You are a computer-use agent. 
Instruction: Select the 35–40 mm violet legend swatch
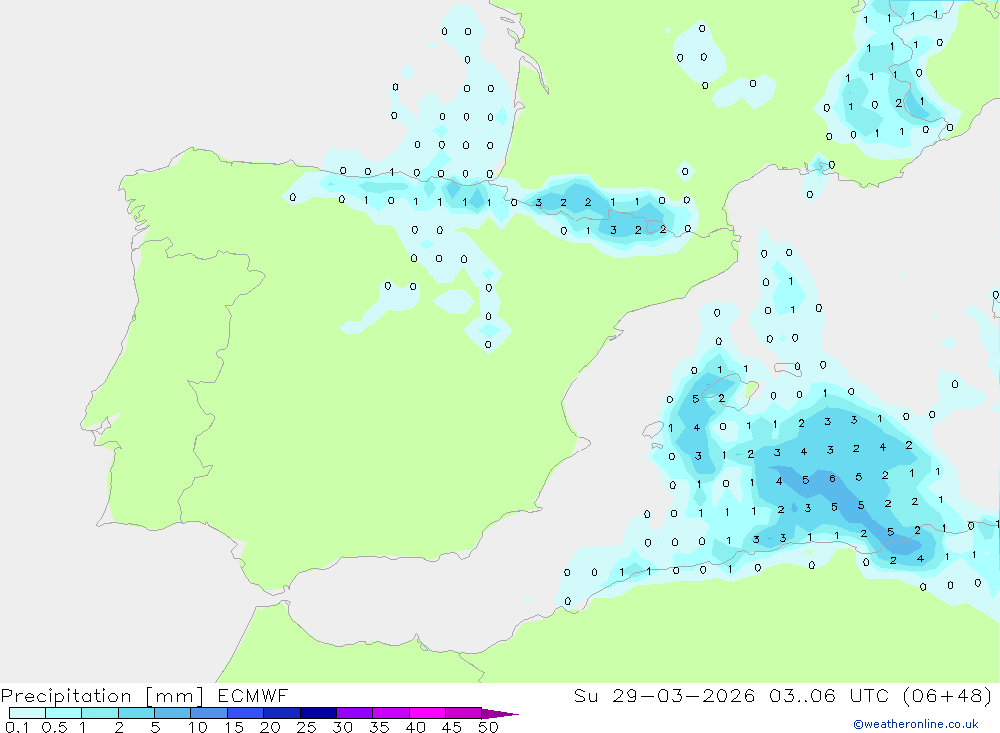[x=391, y=713]
